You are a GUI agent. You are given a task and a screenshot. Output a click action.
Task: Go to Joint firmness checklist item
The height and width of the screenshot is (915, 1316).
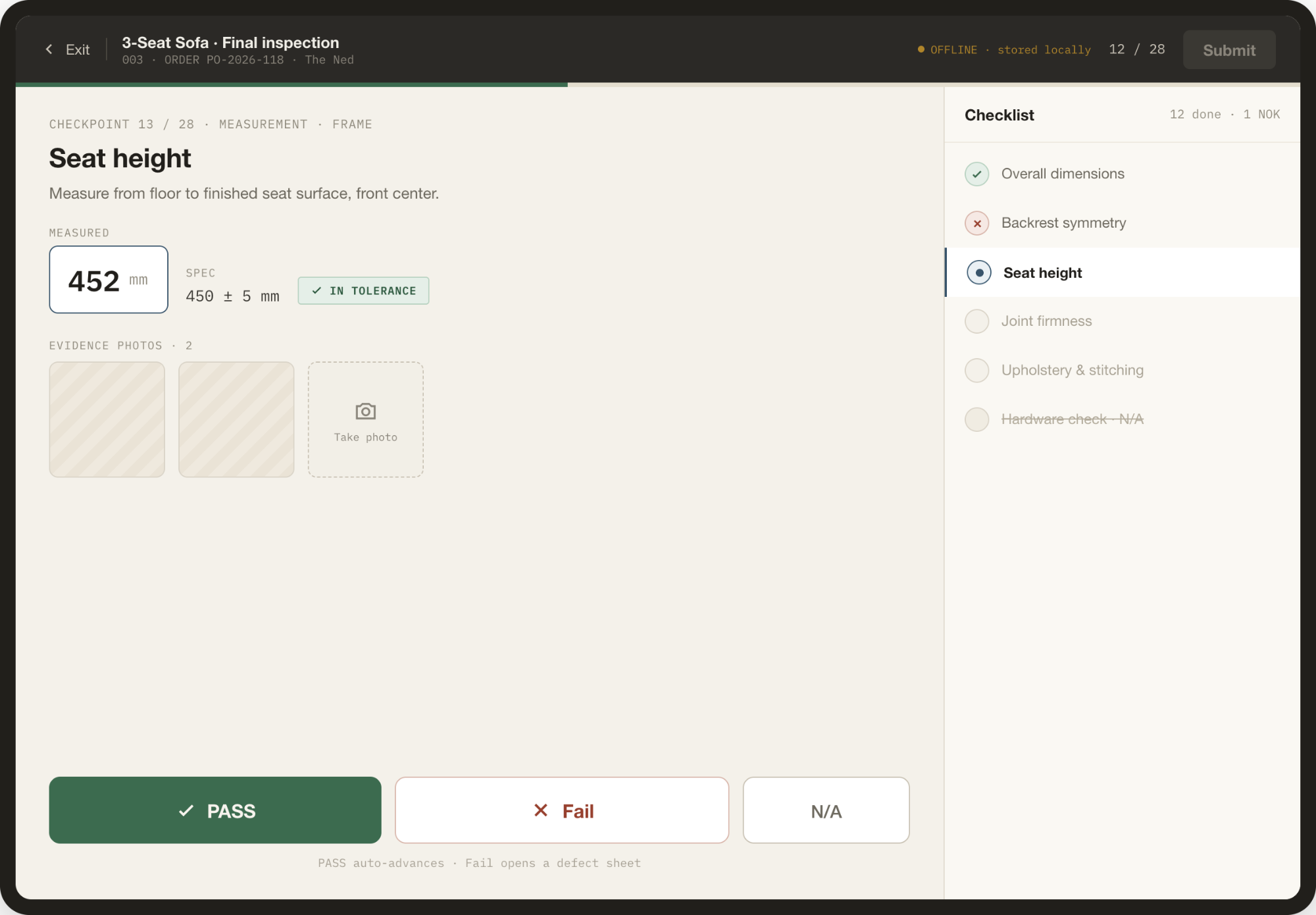[1123, 321]
